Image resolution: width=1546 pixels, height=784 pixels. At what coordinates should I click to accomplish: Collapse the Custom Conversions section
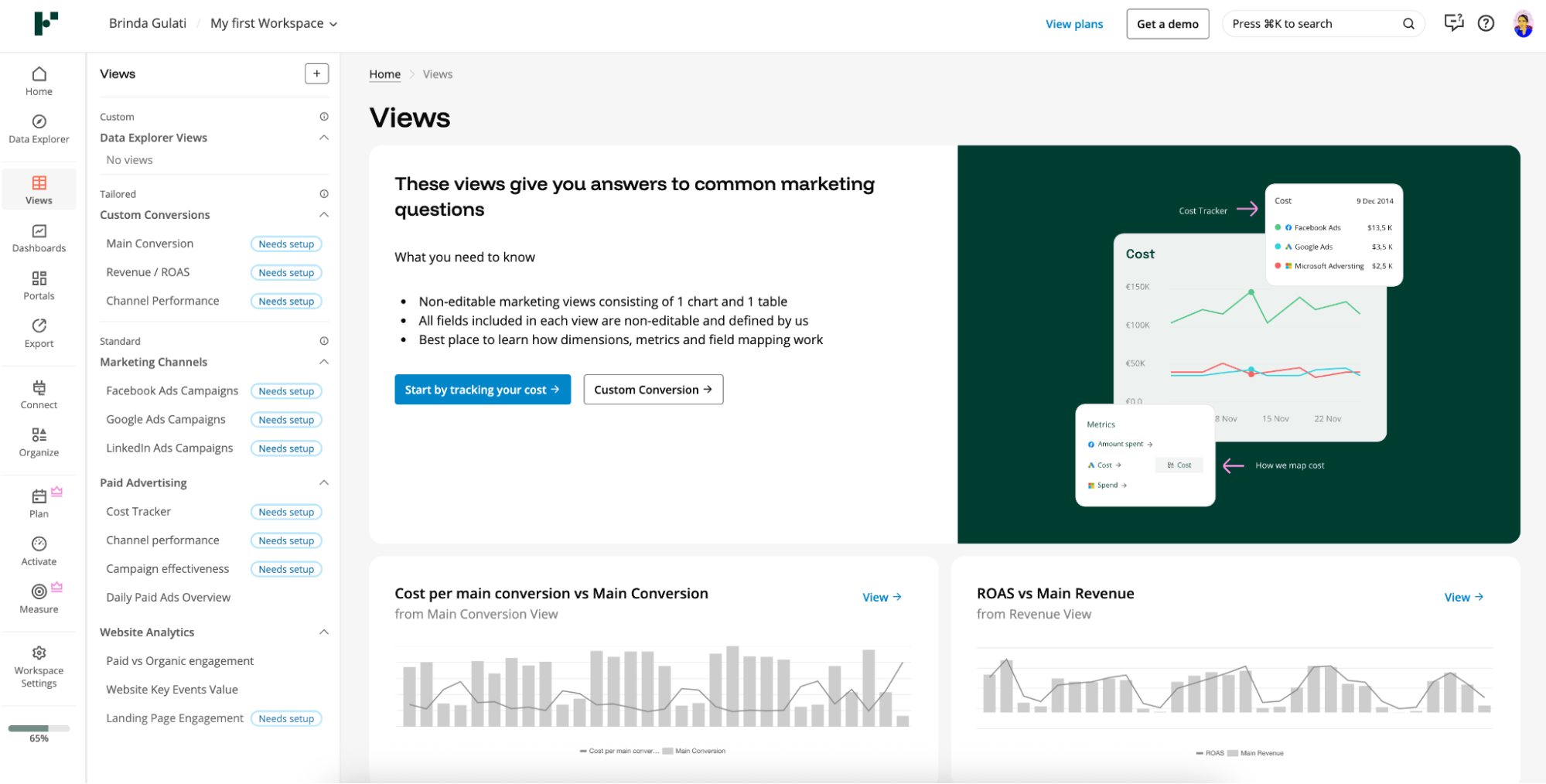tap(324, 214)
